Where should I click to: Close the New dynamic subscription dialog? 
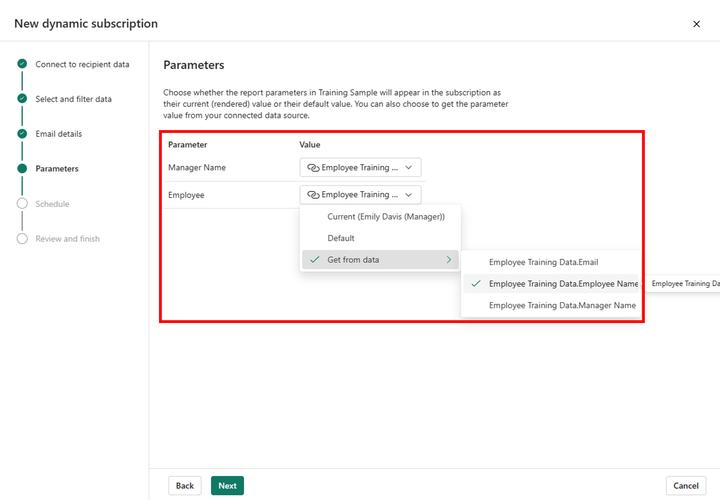(x=696, y=24)
